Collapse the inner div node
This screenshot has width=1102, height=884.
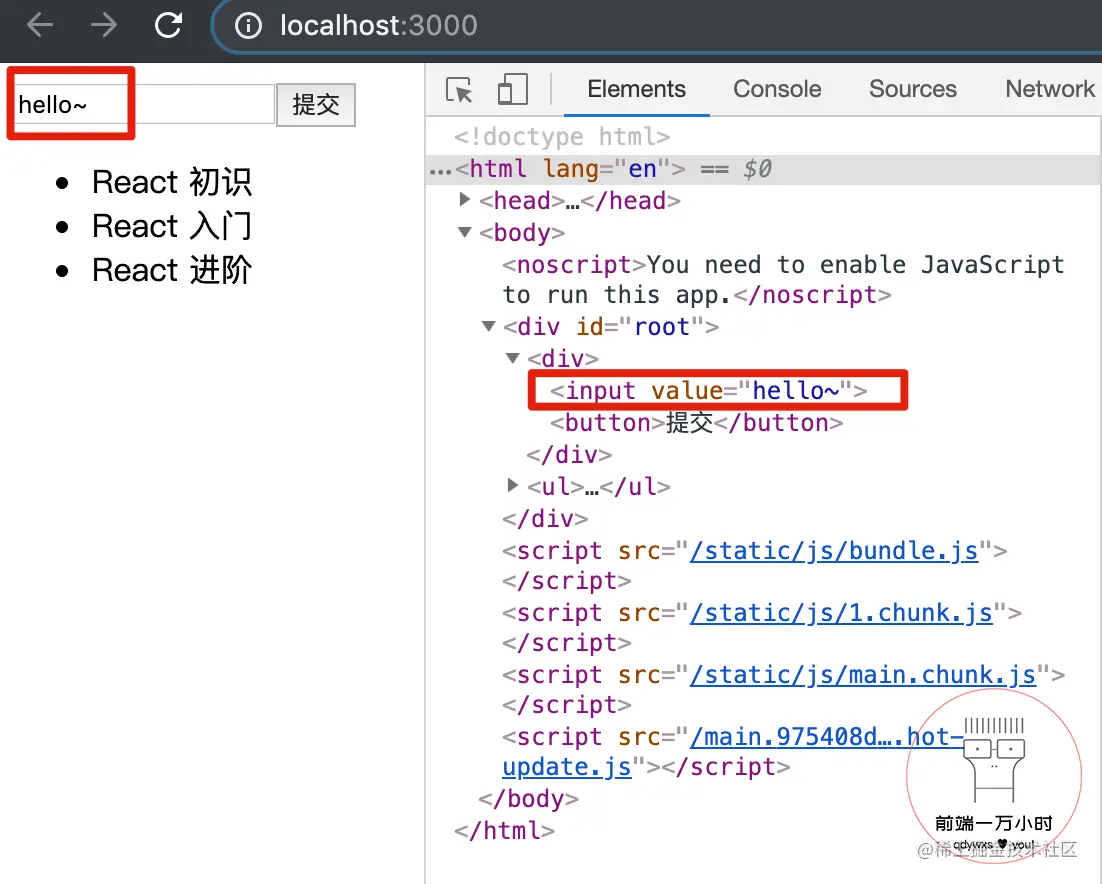512,358
